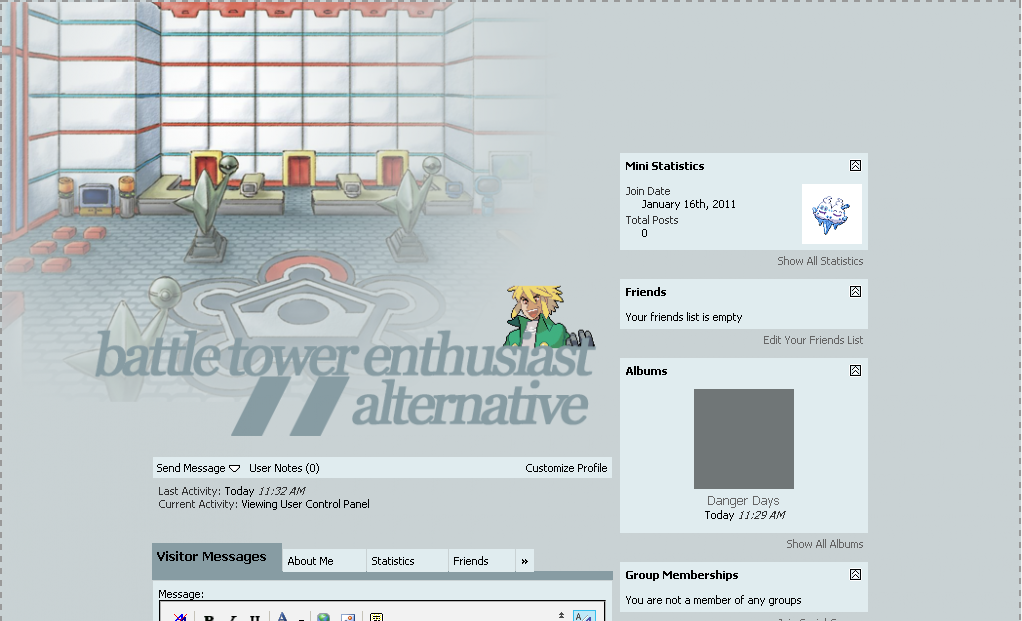
Task: Collapse the Mini Statistics block
Action: [855, 166]
